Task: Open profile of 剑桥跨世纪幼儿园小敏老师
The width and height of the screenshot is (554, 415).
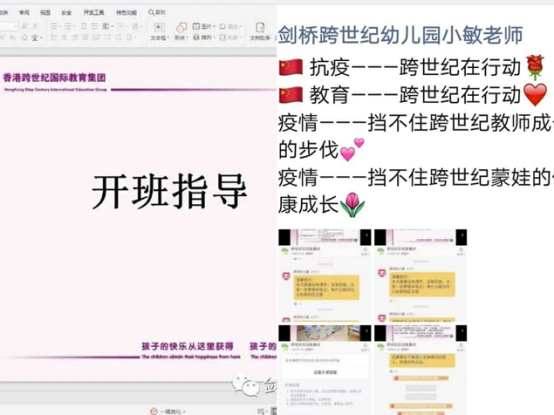Action: [400, 35]
